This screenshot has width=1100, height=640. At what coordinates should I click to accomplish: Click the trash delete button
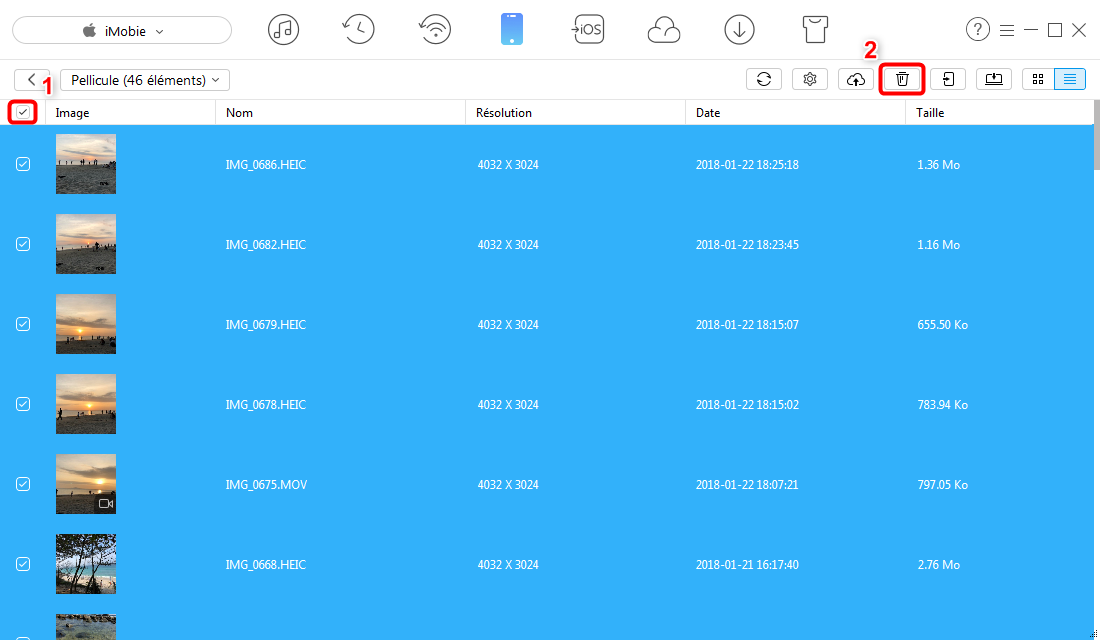(902, 79)
